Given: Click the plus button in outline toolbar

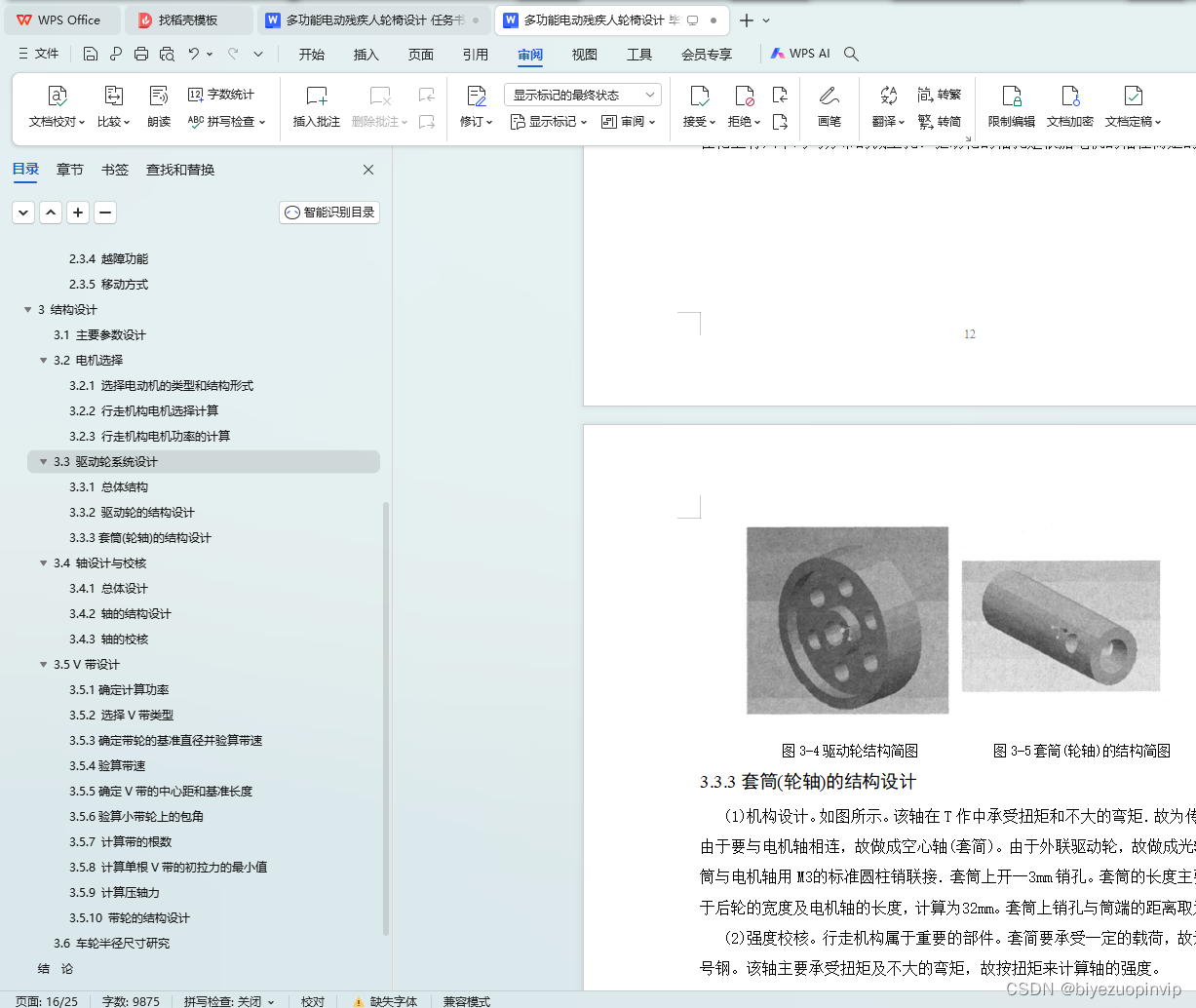Looking at the screenshot, I should [78, 213].
